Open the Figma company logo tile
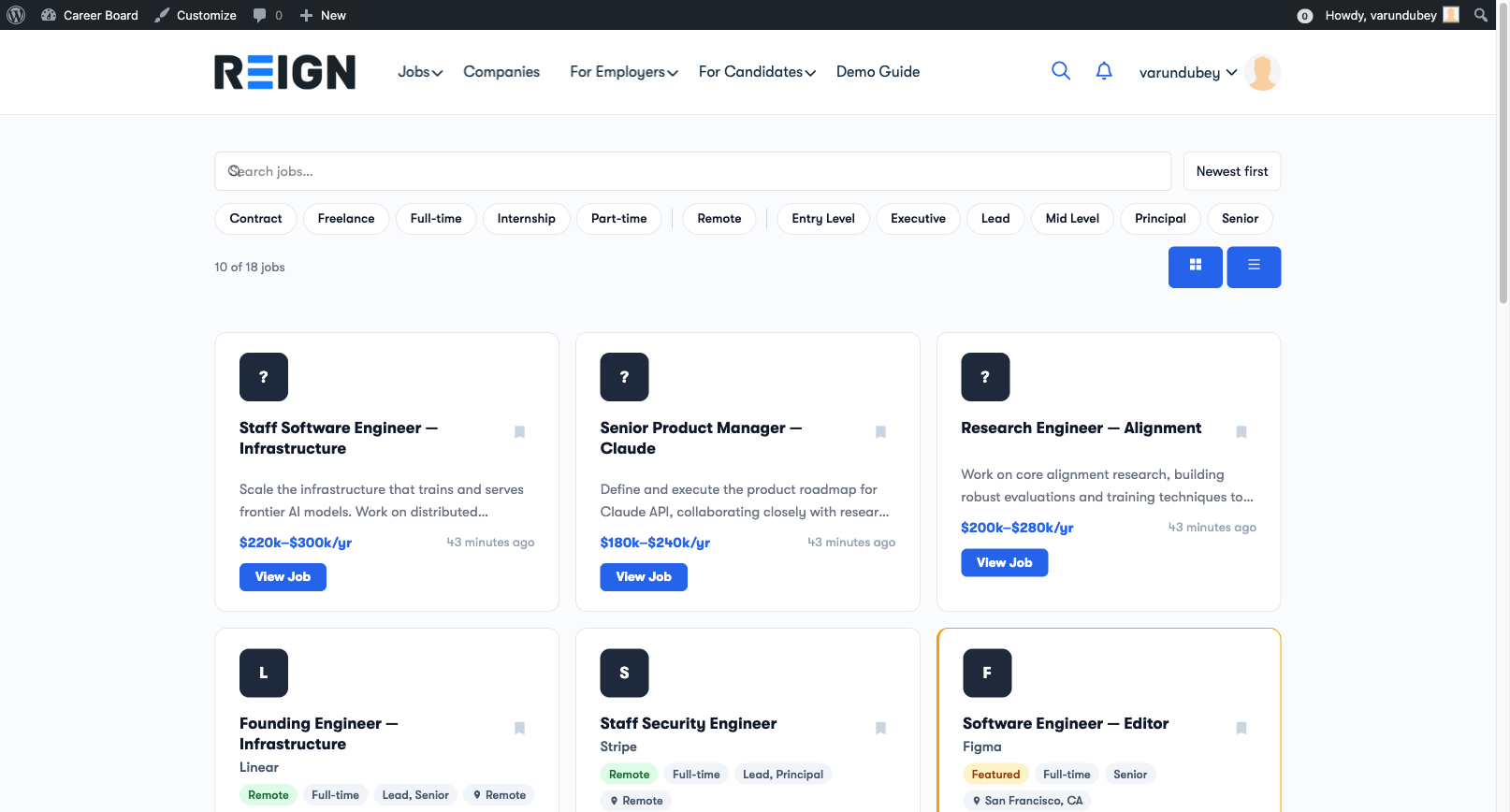 coord(987,673)
